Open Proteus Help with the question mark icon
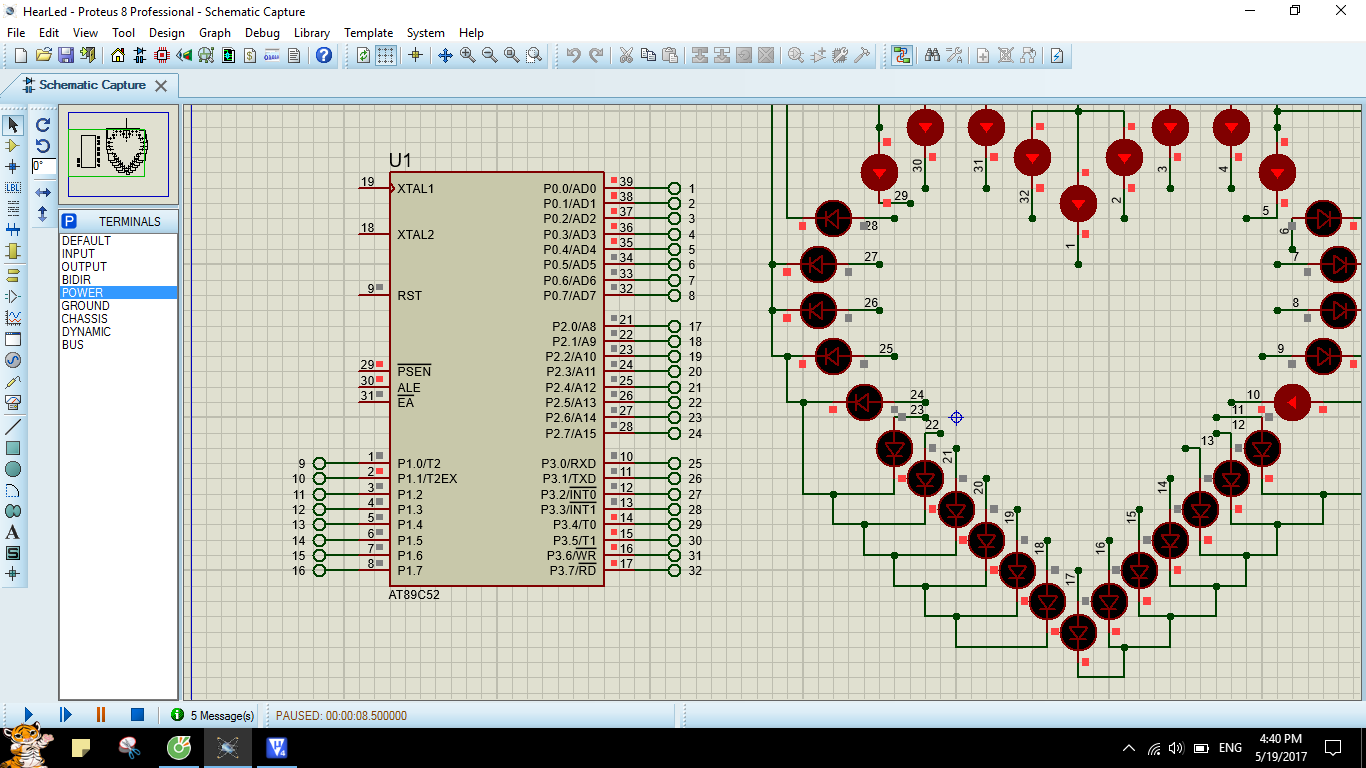The image size is (1366, 768). tap(324, 56)
